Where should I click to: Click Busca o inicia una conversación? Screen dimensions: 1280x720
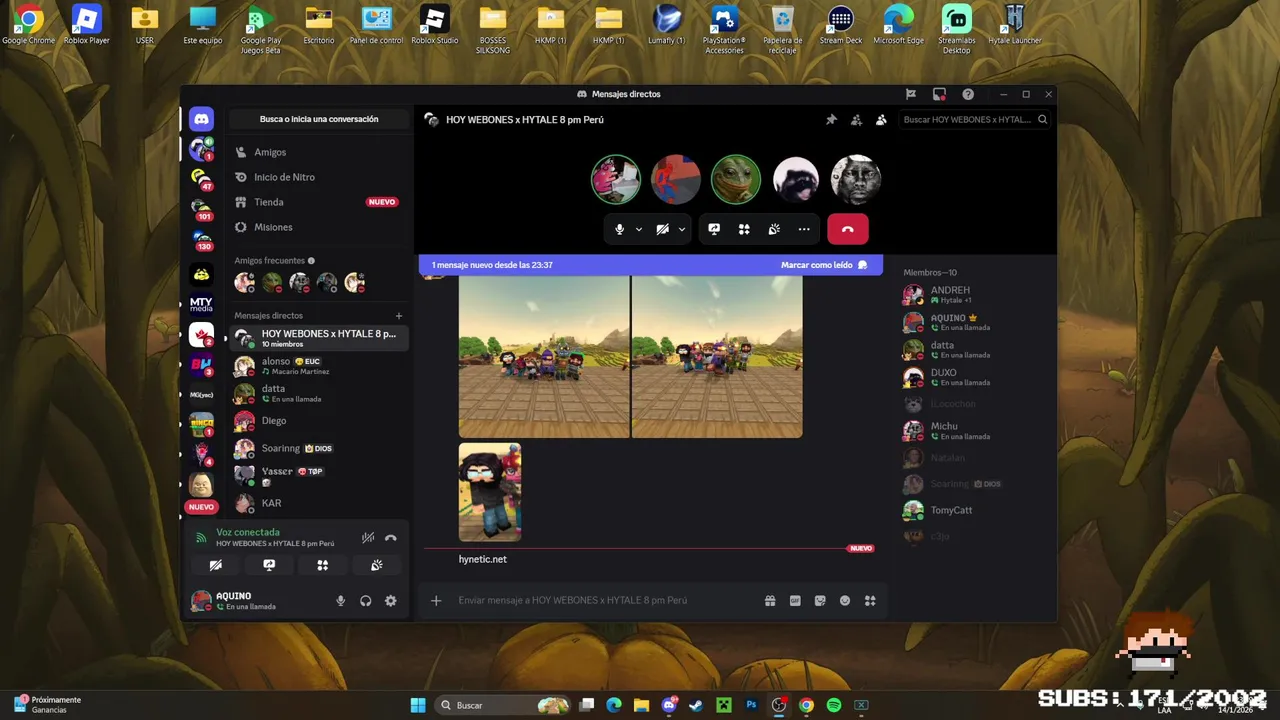click(319, 119)
